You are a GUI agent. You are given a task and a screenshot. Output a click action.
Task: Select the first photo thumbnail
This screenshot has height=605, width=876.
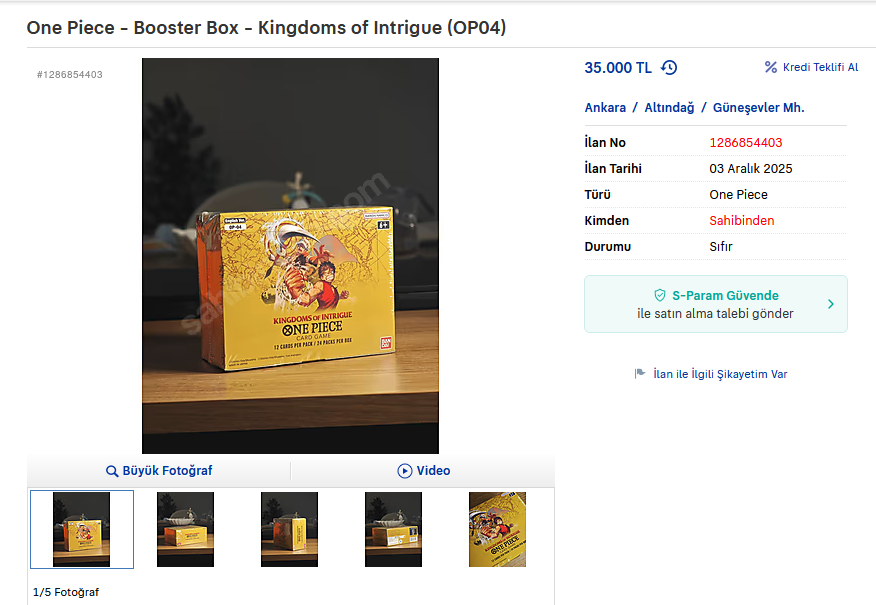click(x=82, y=529)
